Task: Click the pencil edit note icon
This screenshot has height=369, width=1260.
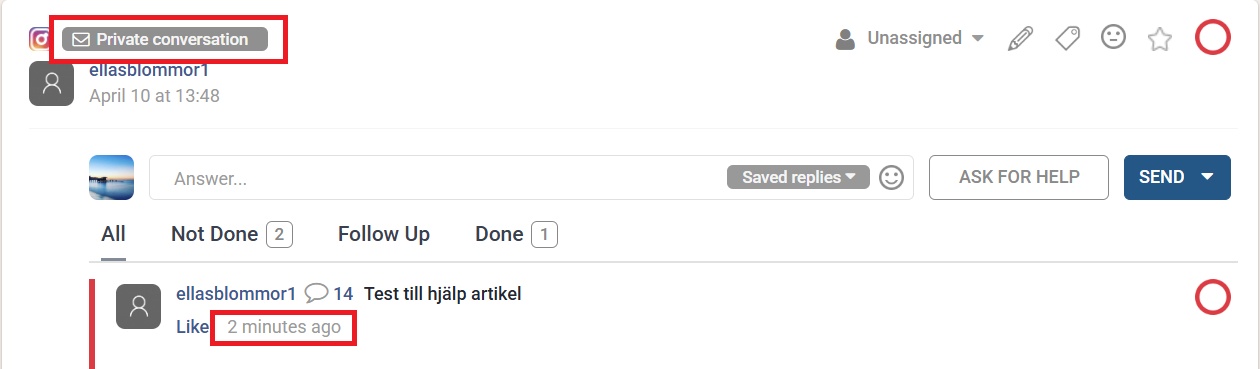Action: (1020, 39)
